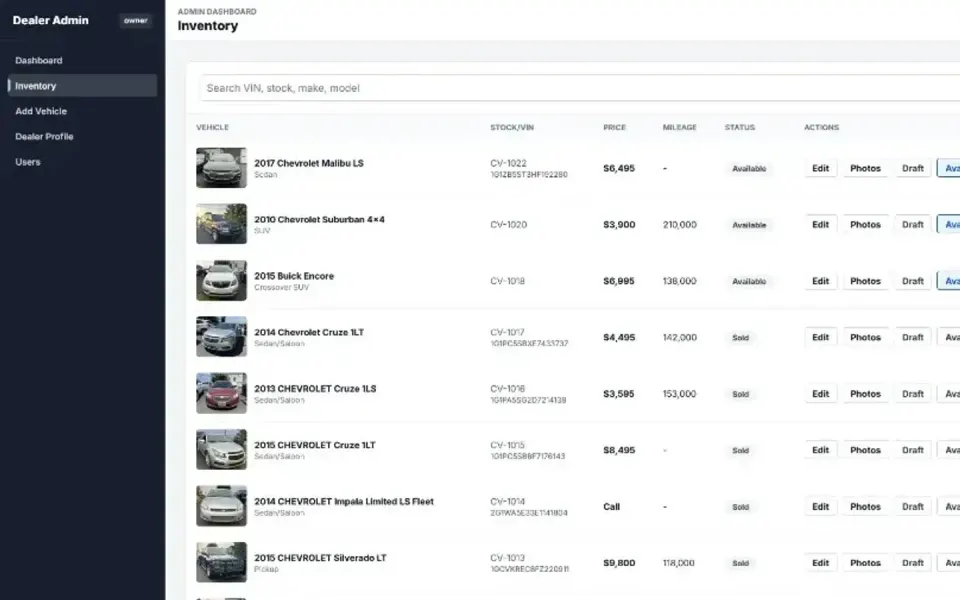Edit the 2013 CHEVROLET Cruze 1LS

[x=820, y=394]
